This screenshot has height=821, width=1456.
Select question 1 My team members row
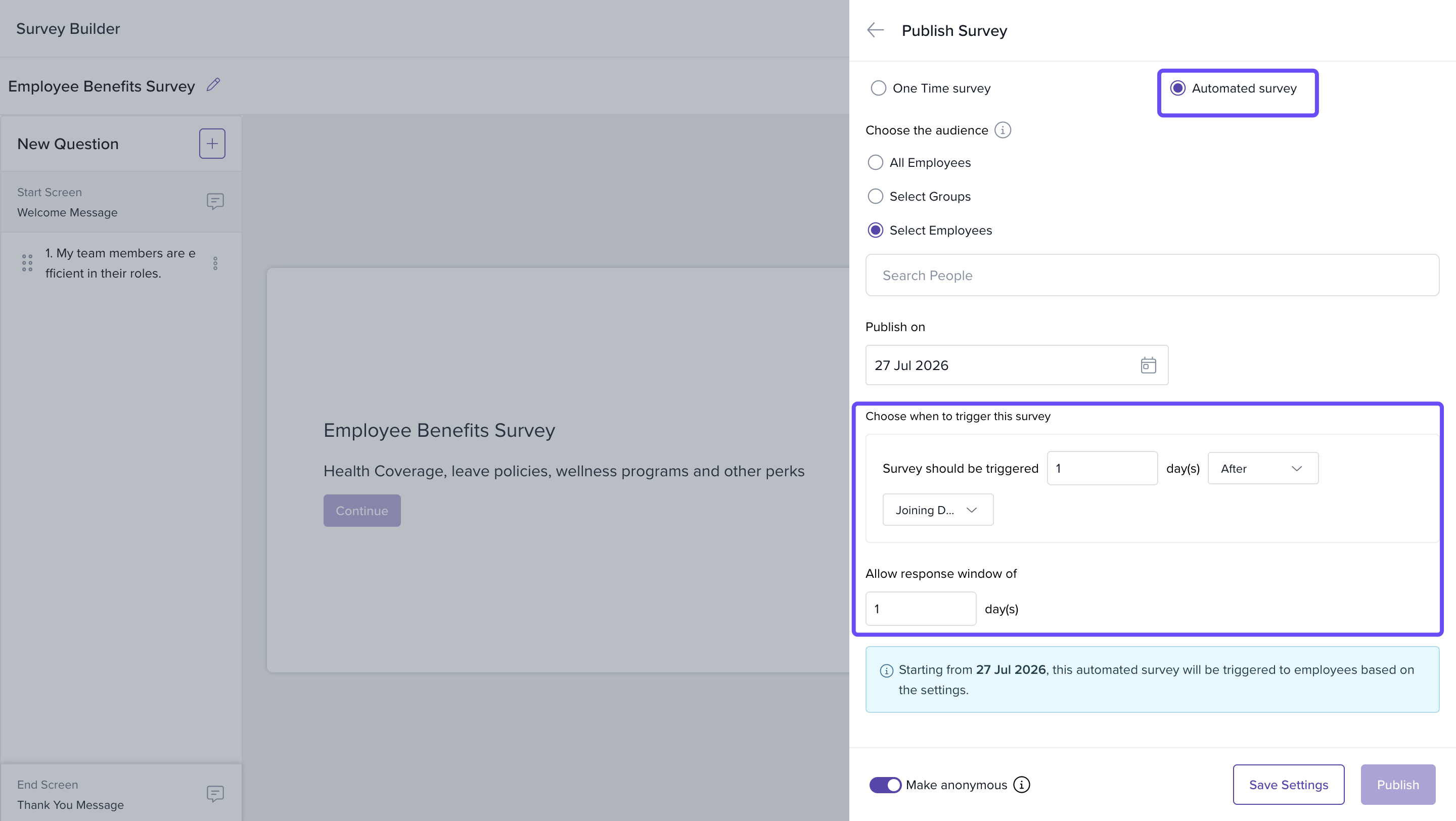(121, 263)
